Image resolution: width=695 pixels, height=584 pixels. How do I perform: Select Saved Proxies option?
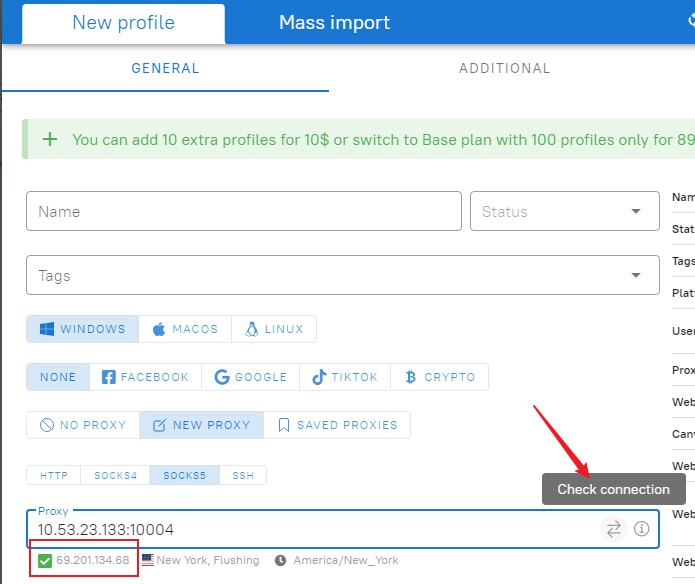pyautogui.click(x=337, y=425)
